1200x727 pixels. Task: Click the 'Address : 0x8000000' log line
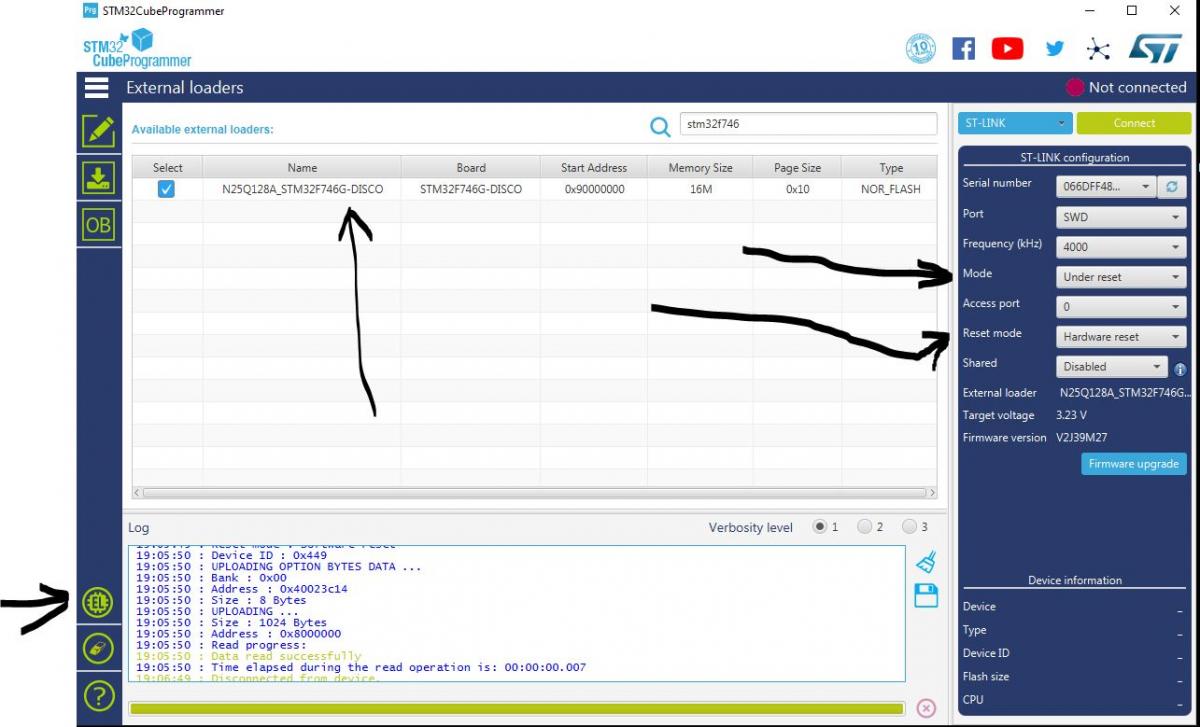(238, 633)
